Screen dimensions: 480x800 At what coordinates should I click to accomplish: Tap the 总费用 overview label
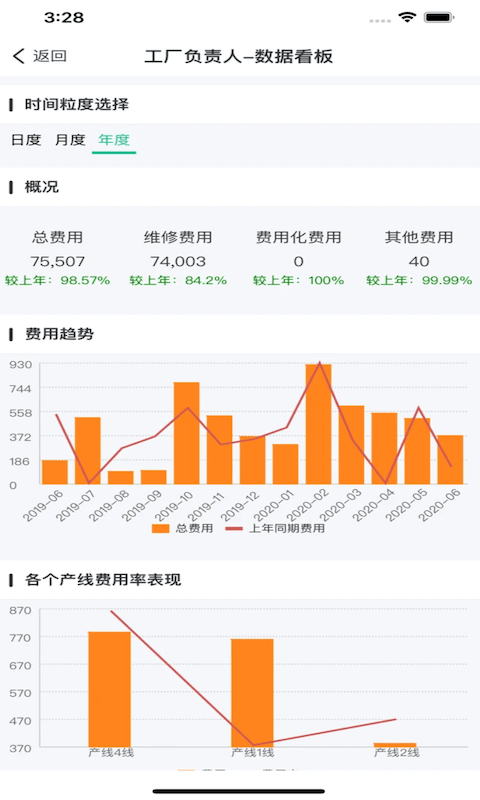[58, 237]
